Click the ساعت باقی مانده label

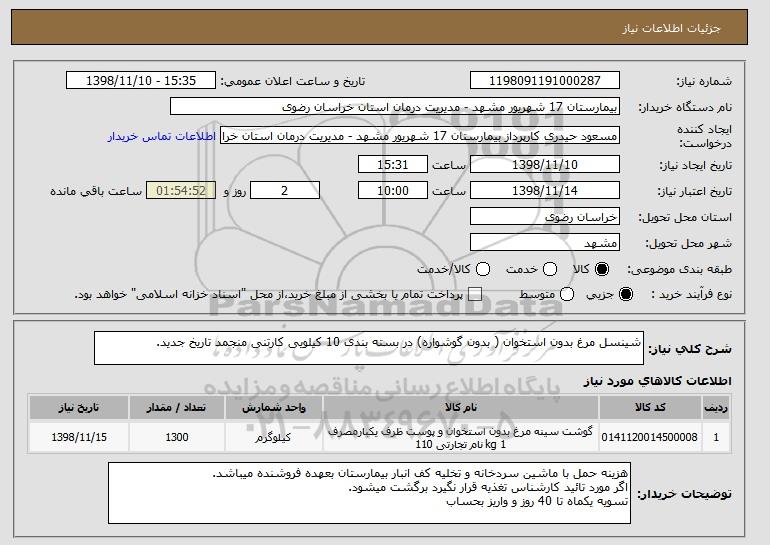tap(96, 191)
